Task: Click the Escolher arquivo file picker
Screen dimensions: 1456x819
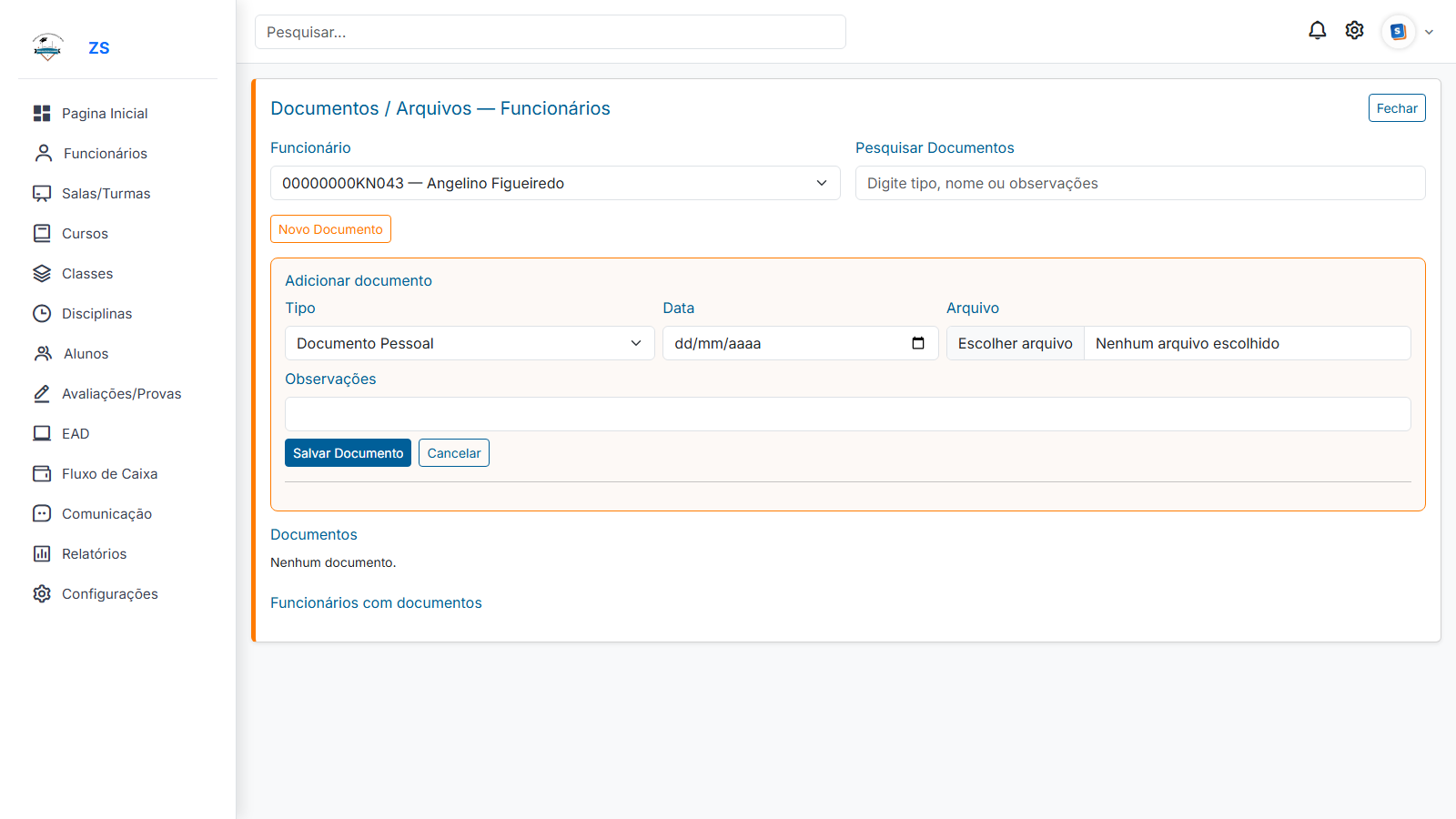Action: tap(1015, 343)
